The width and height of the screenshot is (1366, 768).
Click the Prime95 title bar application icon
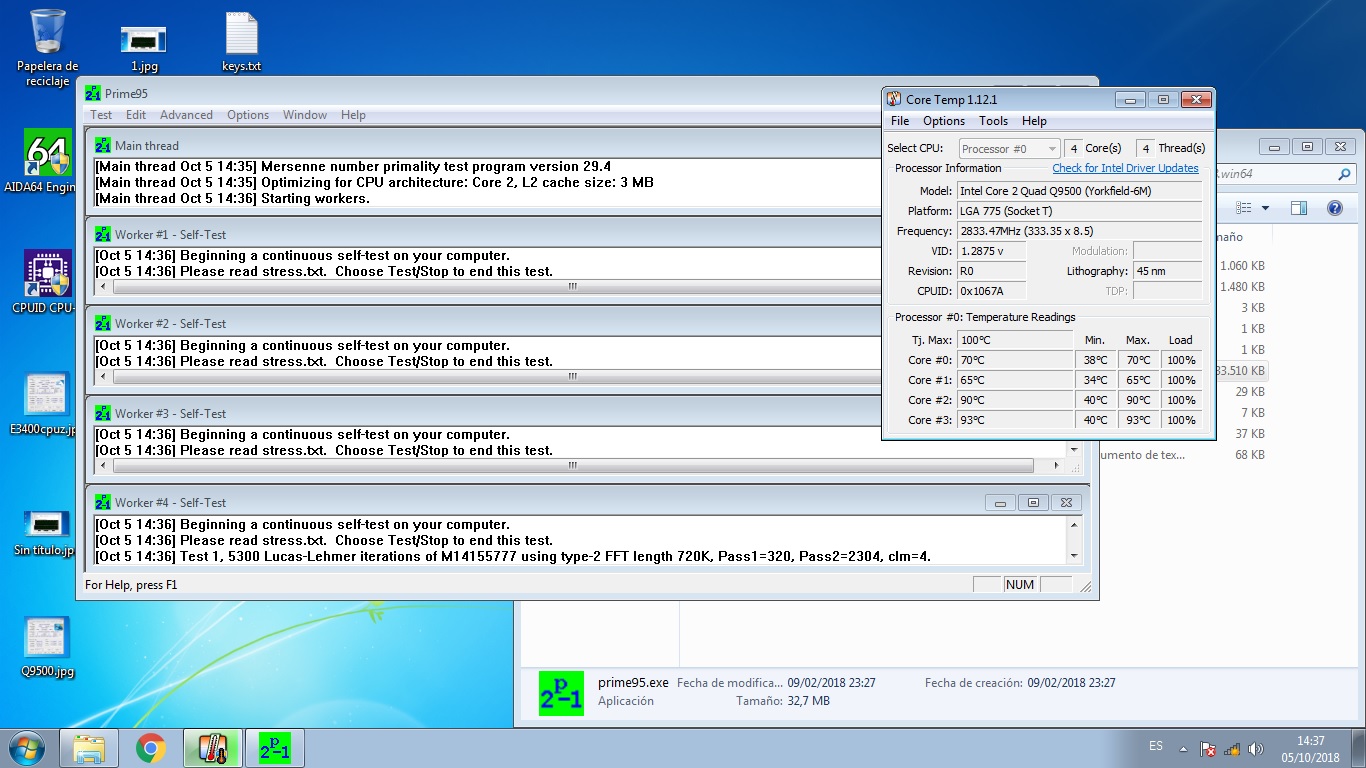(x=92, y=93)
